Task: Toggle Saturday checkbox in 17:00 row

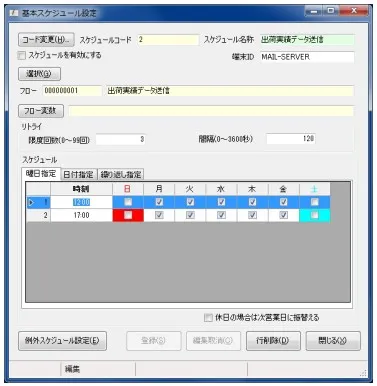Action: click(x=314, y=215)
